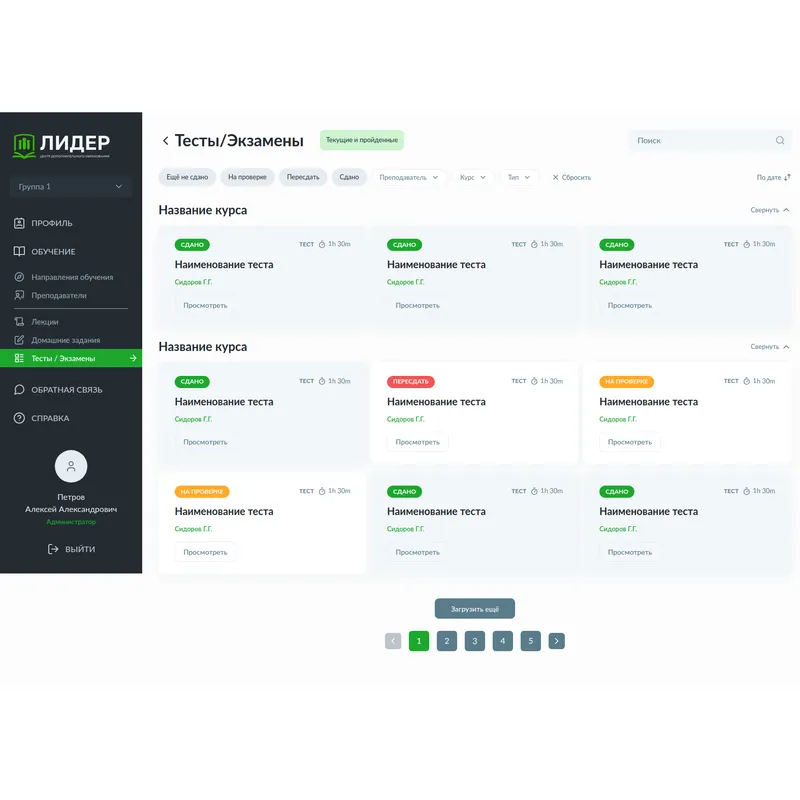
Task: Click Сбросить to reset filters
Action: coord(571,177)
